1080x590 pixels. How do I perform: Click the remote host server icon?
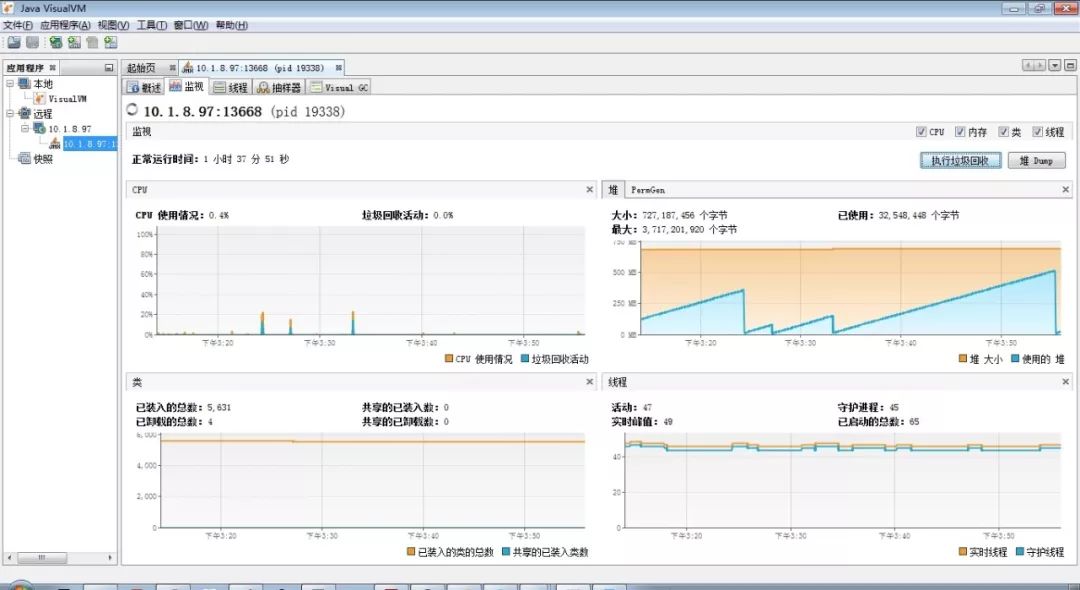click(39, 129)
